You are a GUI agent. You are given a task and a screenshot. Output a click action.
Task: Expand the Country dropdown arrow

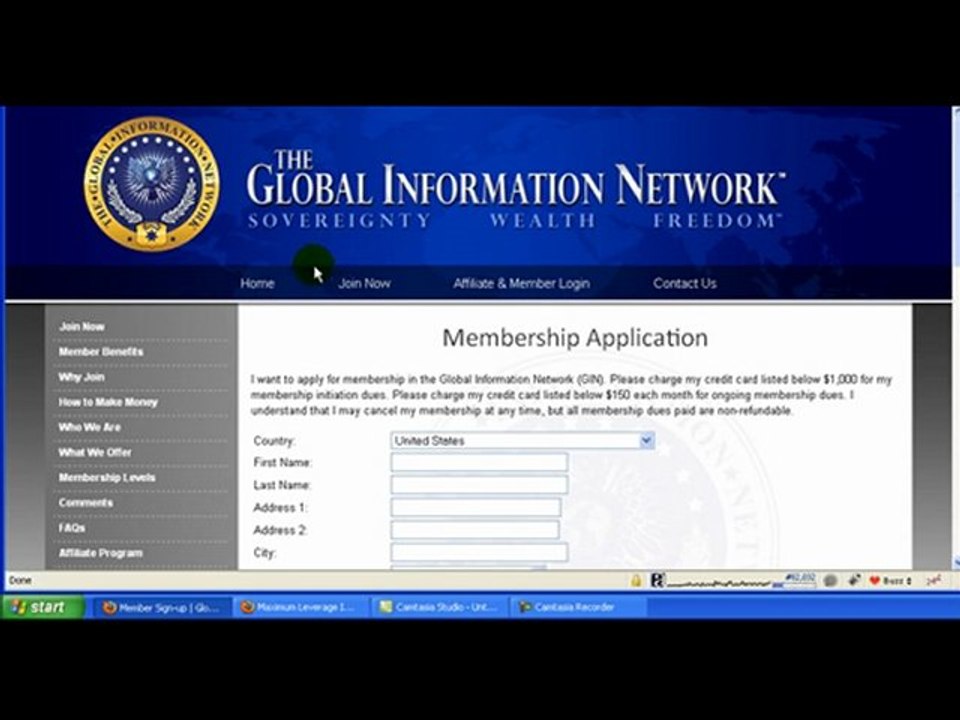click(647, 440)
